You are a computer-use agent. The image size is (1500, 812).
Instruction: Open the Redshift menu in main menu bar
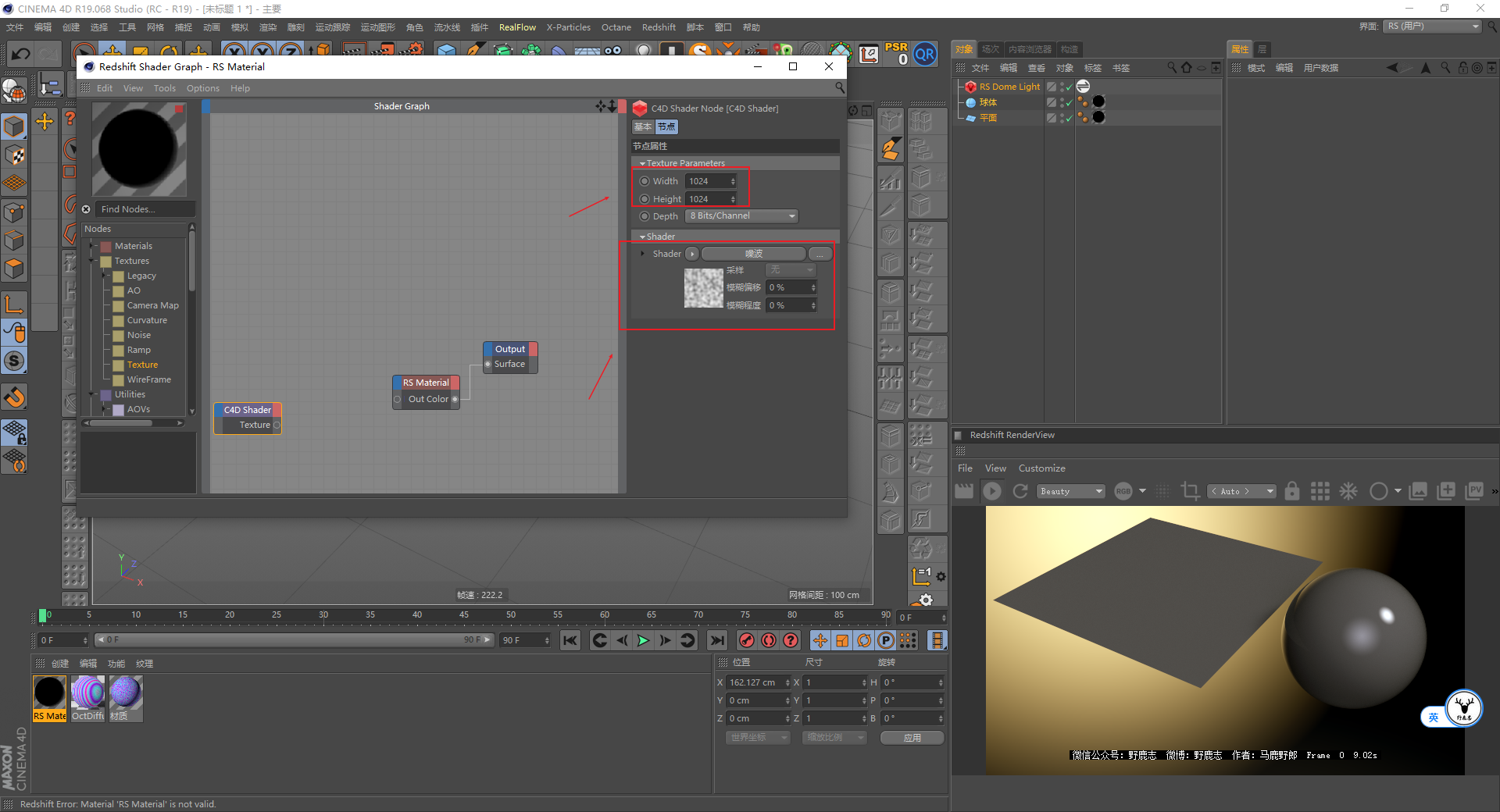(659, 27)
